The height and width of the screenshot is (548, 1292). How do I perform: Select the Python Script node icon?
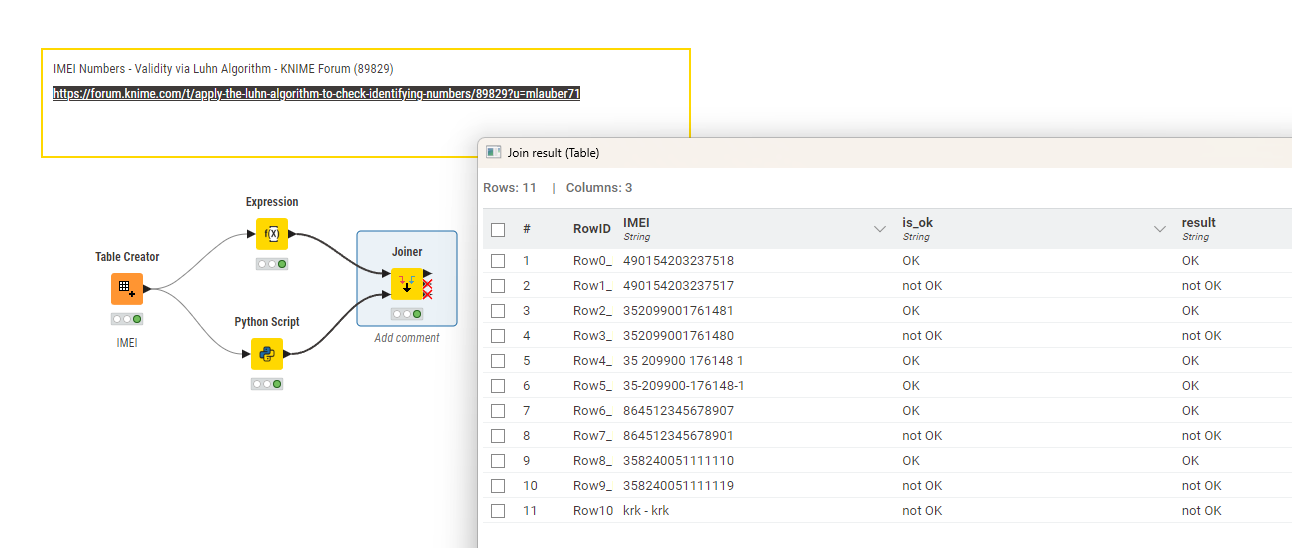[x=267, y=354]
